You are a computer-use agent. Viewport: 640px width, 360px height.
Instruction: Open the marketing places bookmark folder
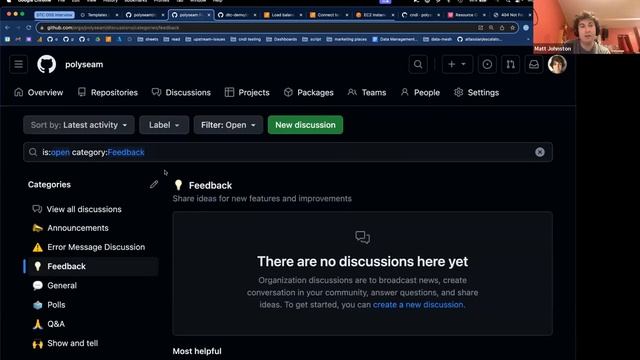point(347,39)
